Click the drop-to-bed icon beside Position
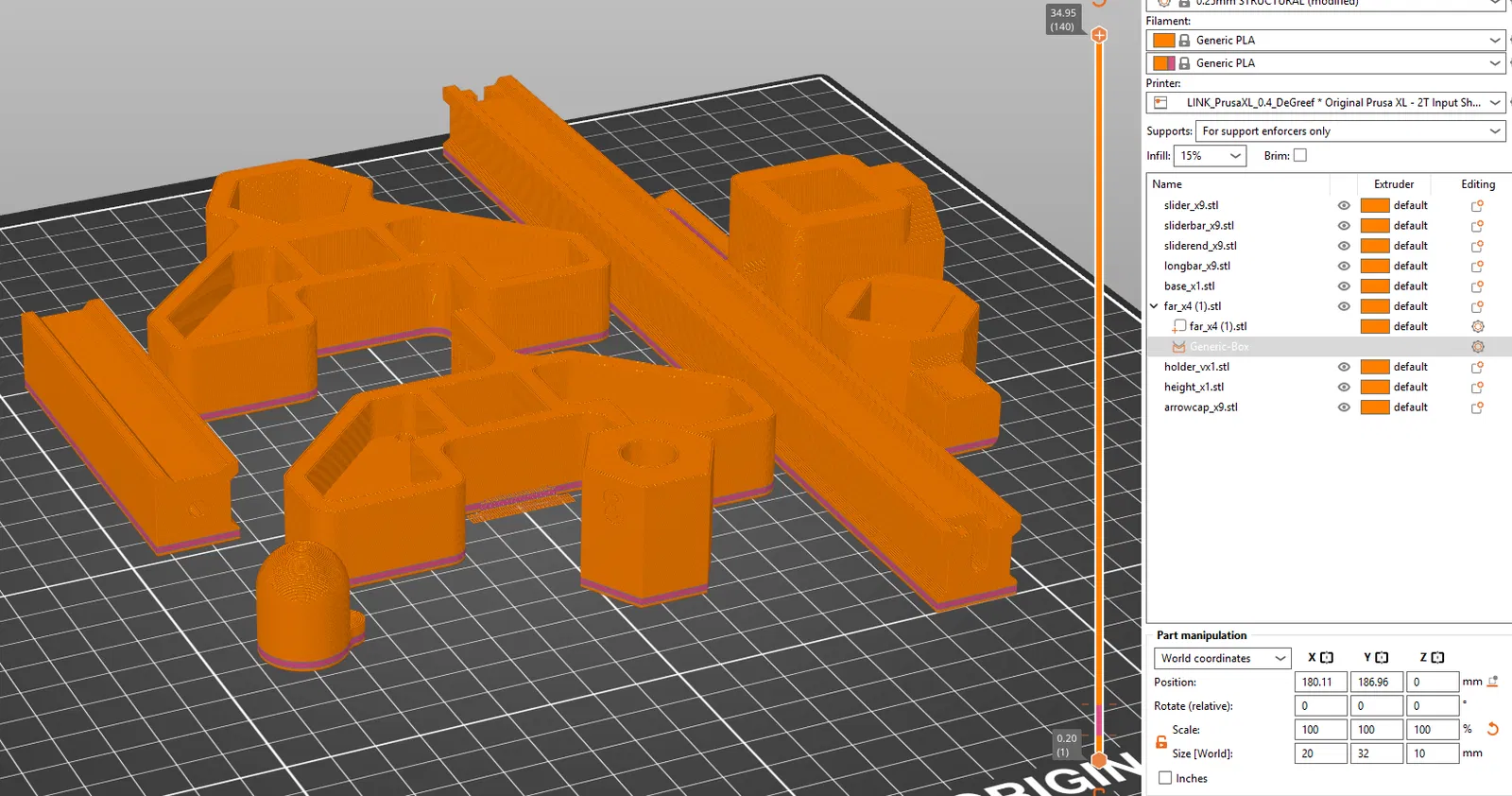The width and height of the screenshot is (1512, 796). coord(1493,682)
